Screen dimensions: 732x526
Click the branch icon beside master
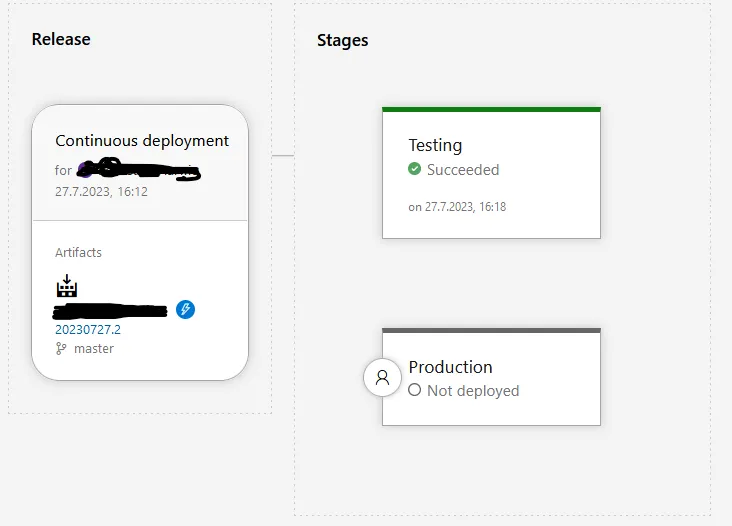click(62, 349)
